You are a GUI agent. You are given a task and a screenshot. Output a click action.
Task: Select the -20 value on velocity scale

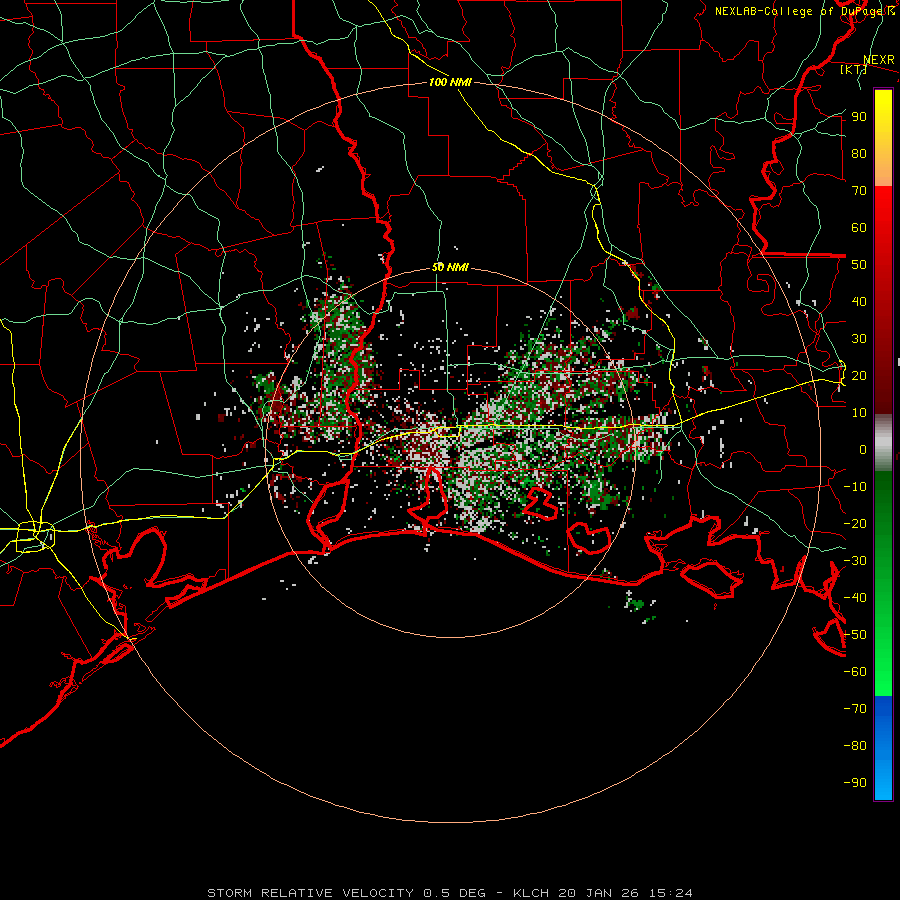(855, 523)
